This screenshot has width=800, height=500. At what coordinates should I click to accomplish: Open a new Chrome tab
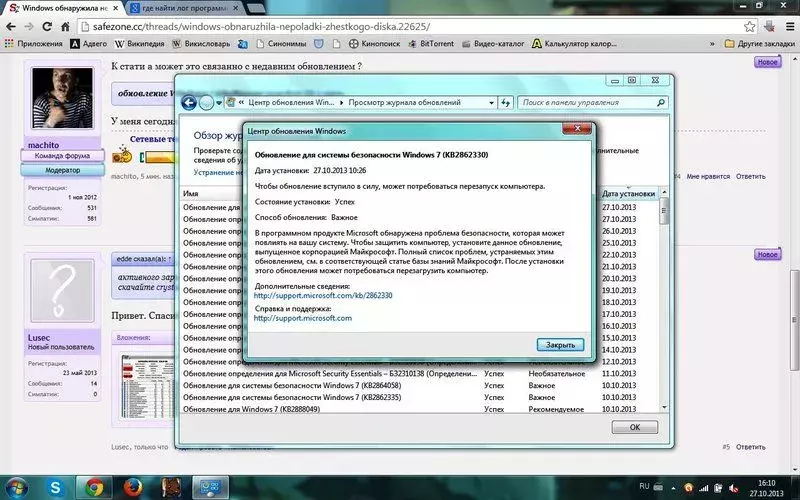point(255,8)
